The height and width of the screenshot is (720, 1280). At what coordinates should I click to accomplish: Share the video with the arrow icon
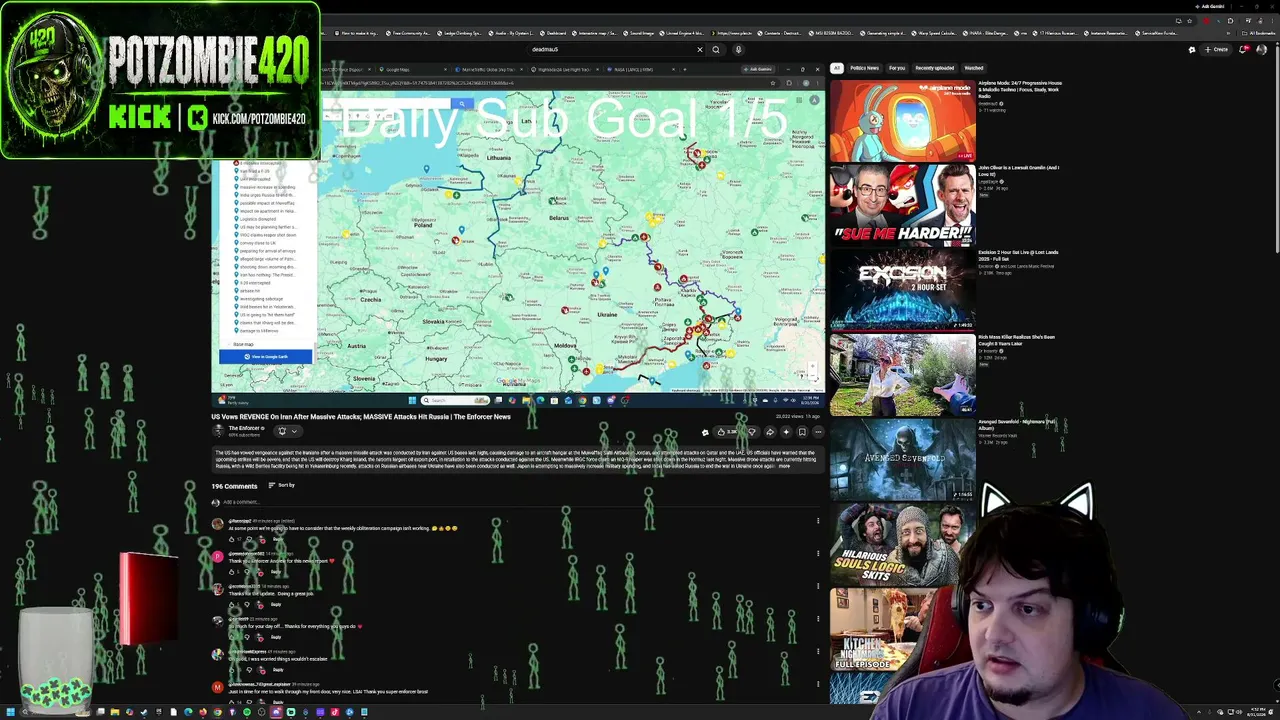coord(770,432)
